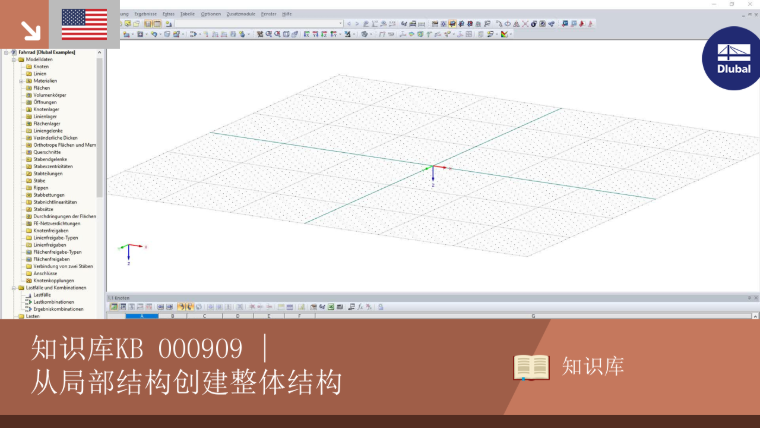Click the next load case arrow in toolbar
The width and height of the screenshot is (760, 428).
coord(357,24)
